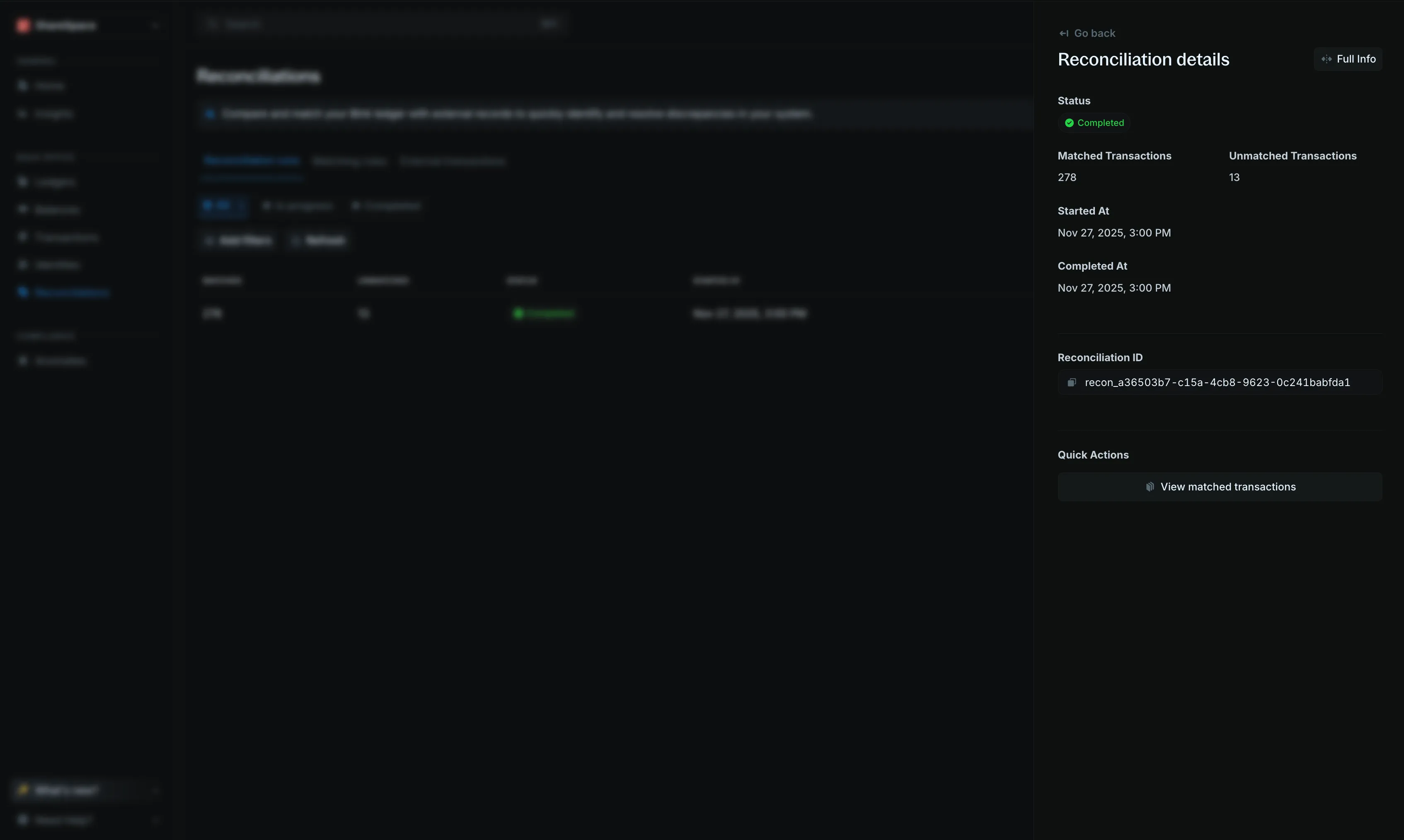Switch to the External transactions tab
This screenshot has width=1404, height=840.
point(452,161)
